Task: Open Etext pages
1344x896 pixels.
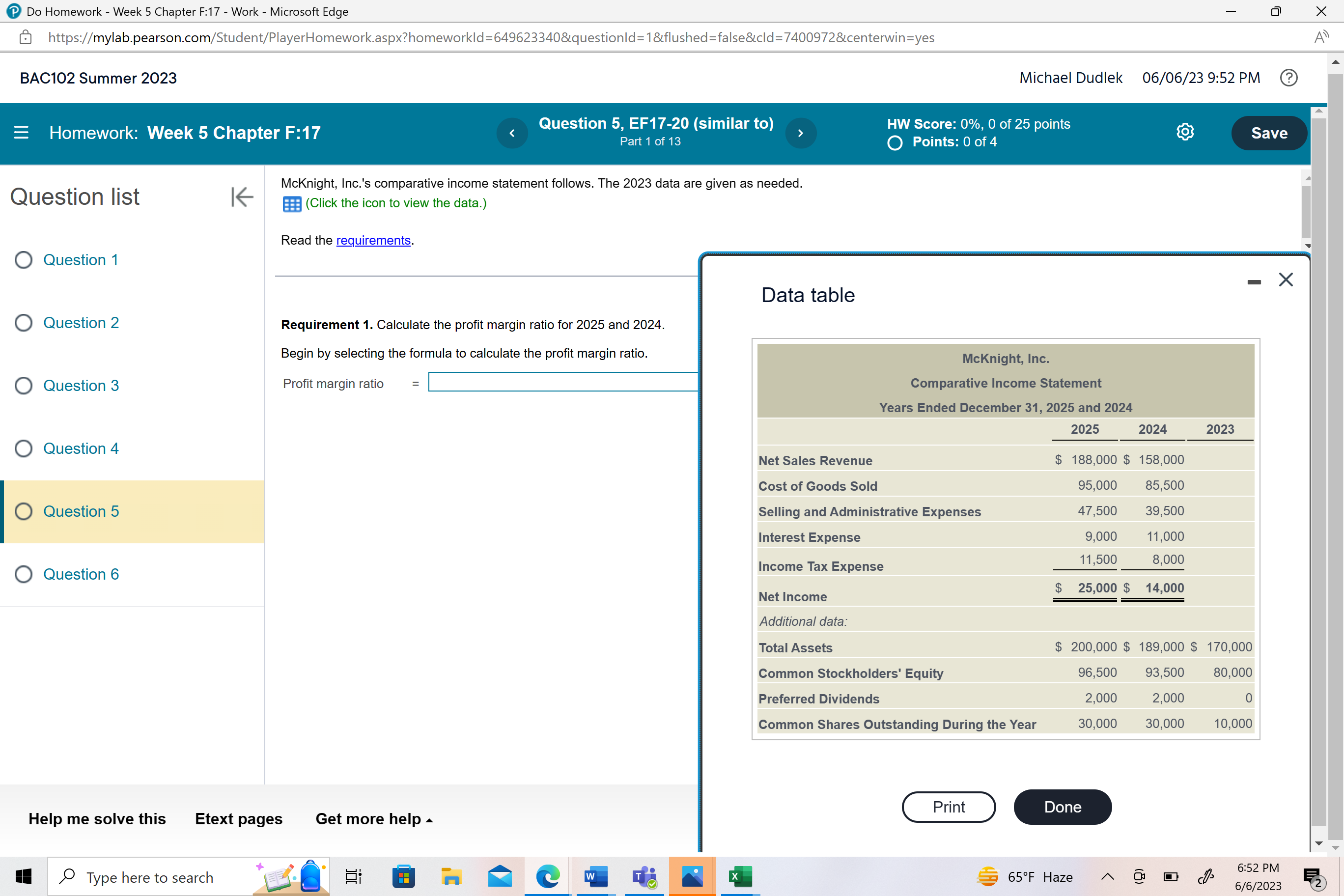Action: (x=238, y=819)
